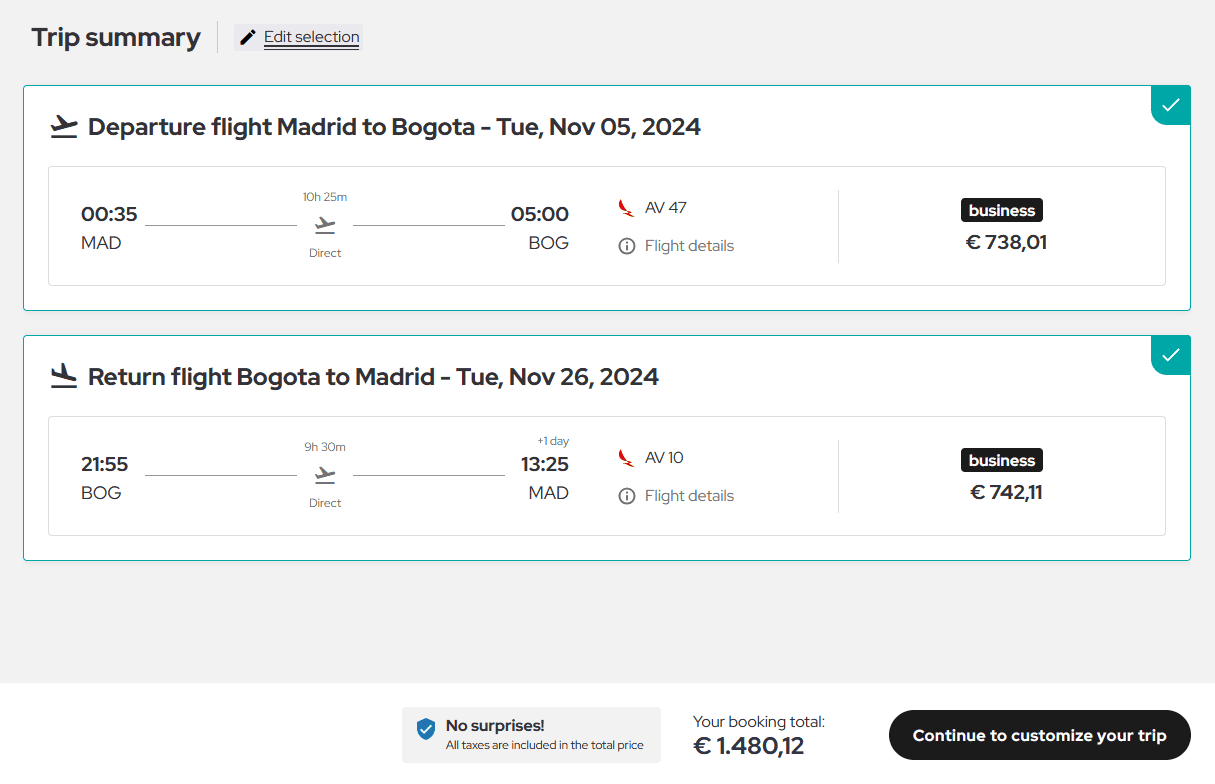Click the info icon for flight AV 10
This screenshot has height=784, width=1215.
[627, 496]
